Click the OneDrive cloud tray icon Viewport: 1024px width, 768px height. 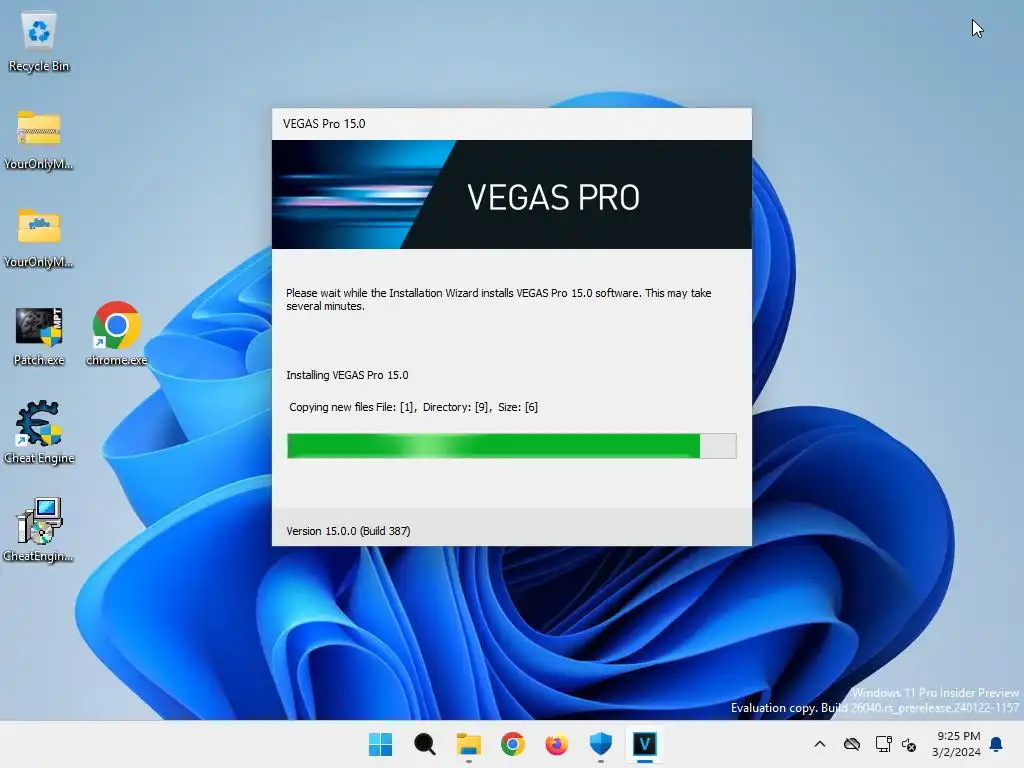tap(852, 744)
